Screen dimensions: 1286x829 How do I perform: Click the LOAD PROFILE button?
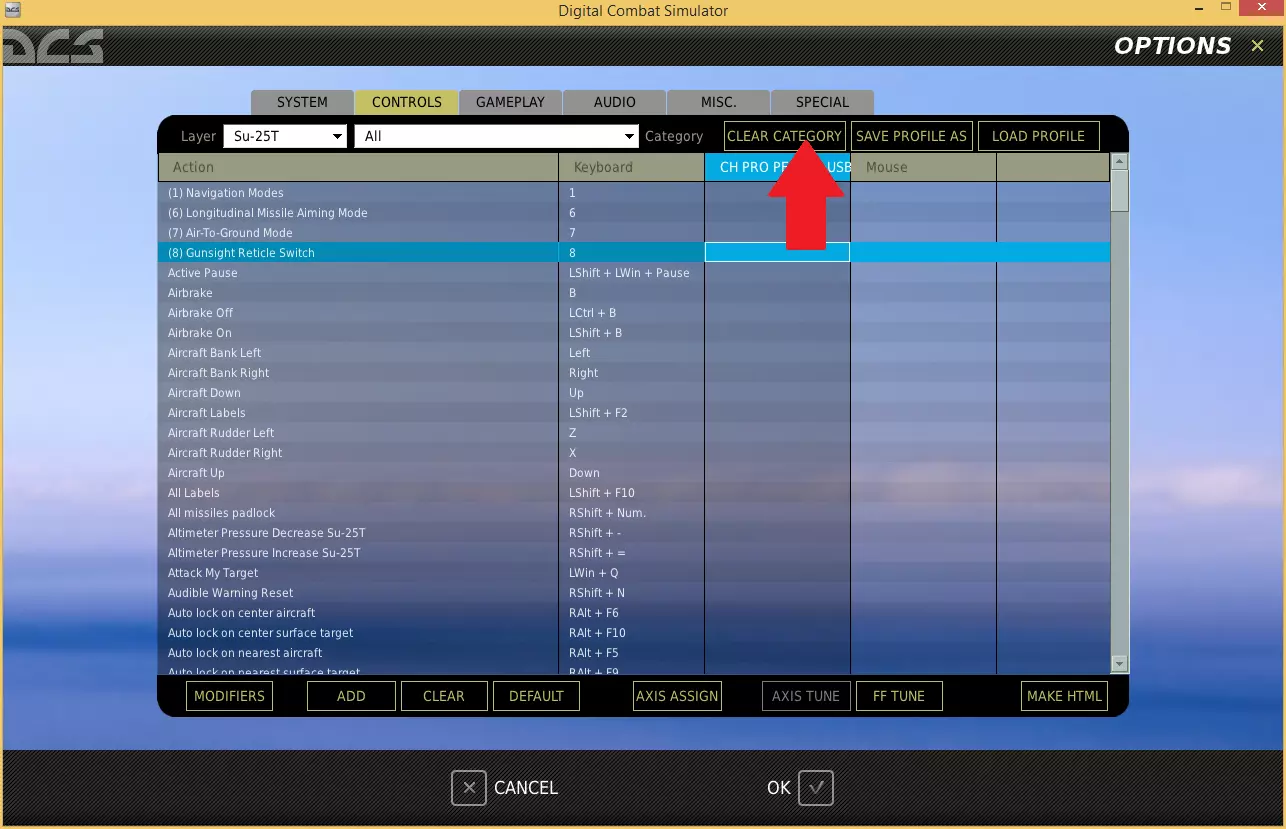tap(1038, 136)
